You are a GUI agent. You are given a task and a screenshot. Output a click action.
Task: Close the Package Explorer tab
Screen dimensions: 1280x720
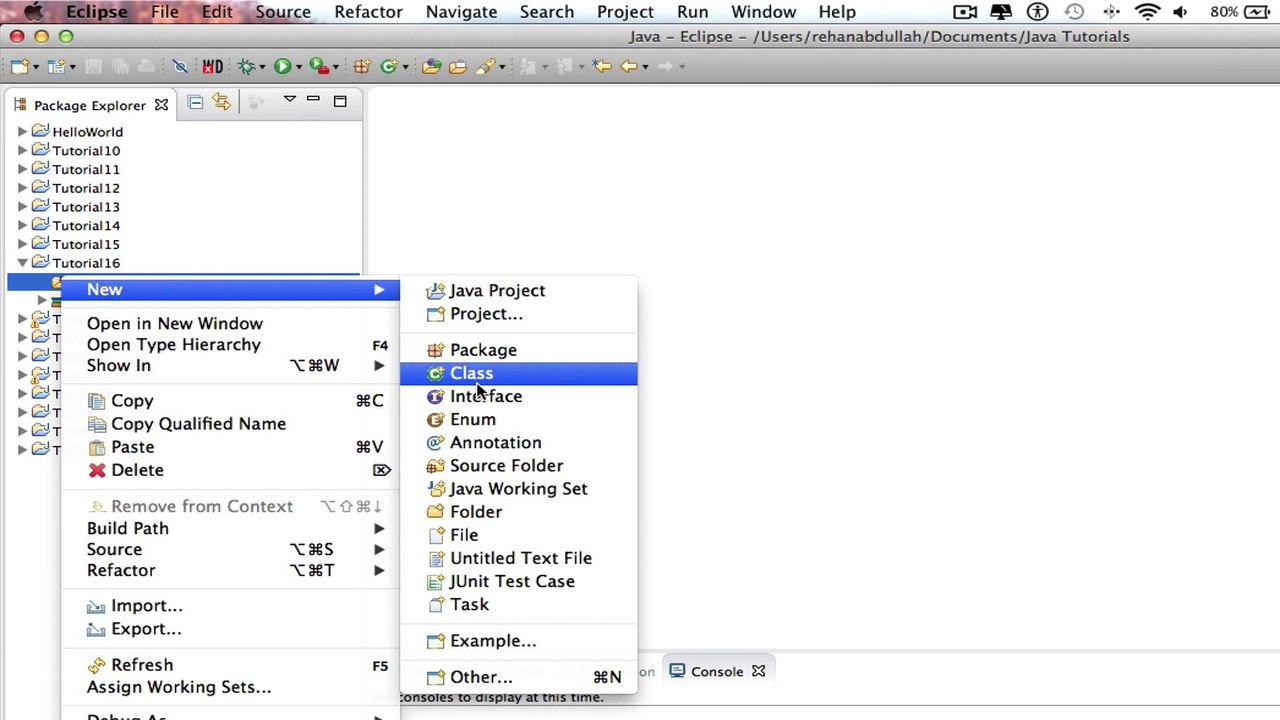coord(161,105)
